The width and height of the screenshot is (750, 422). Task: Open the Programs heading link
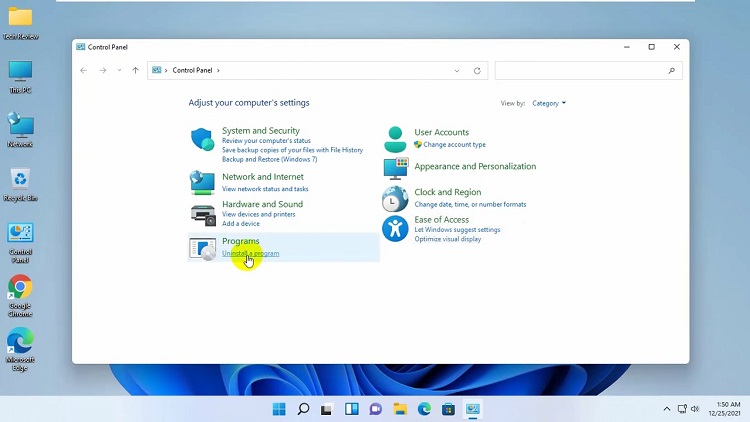tap(241, 241)
